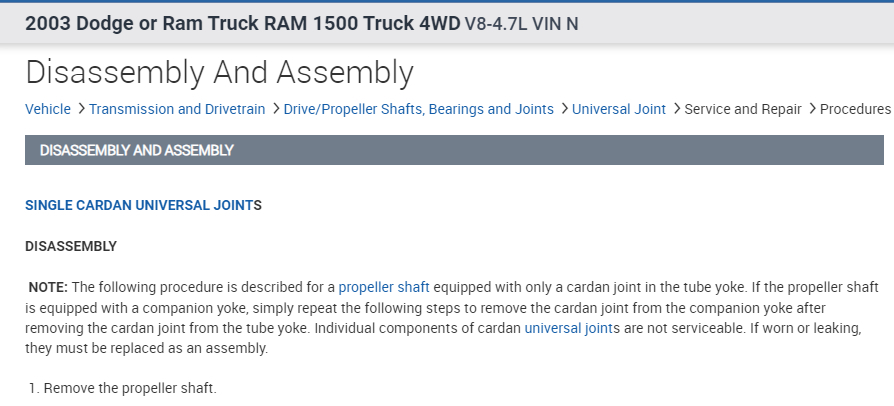The width and height of the screenshot is (894, 406).
Task: Click the bold DISASSEMBLY subheading
Action: coord(71,246)
